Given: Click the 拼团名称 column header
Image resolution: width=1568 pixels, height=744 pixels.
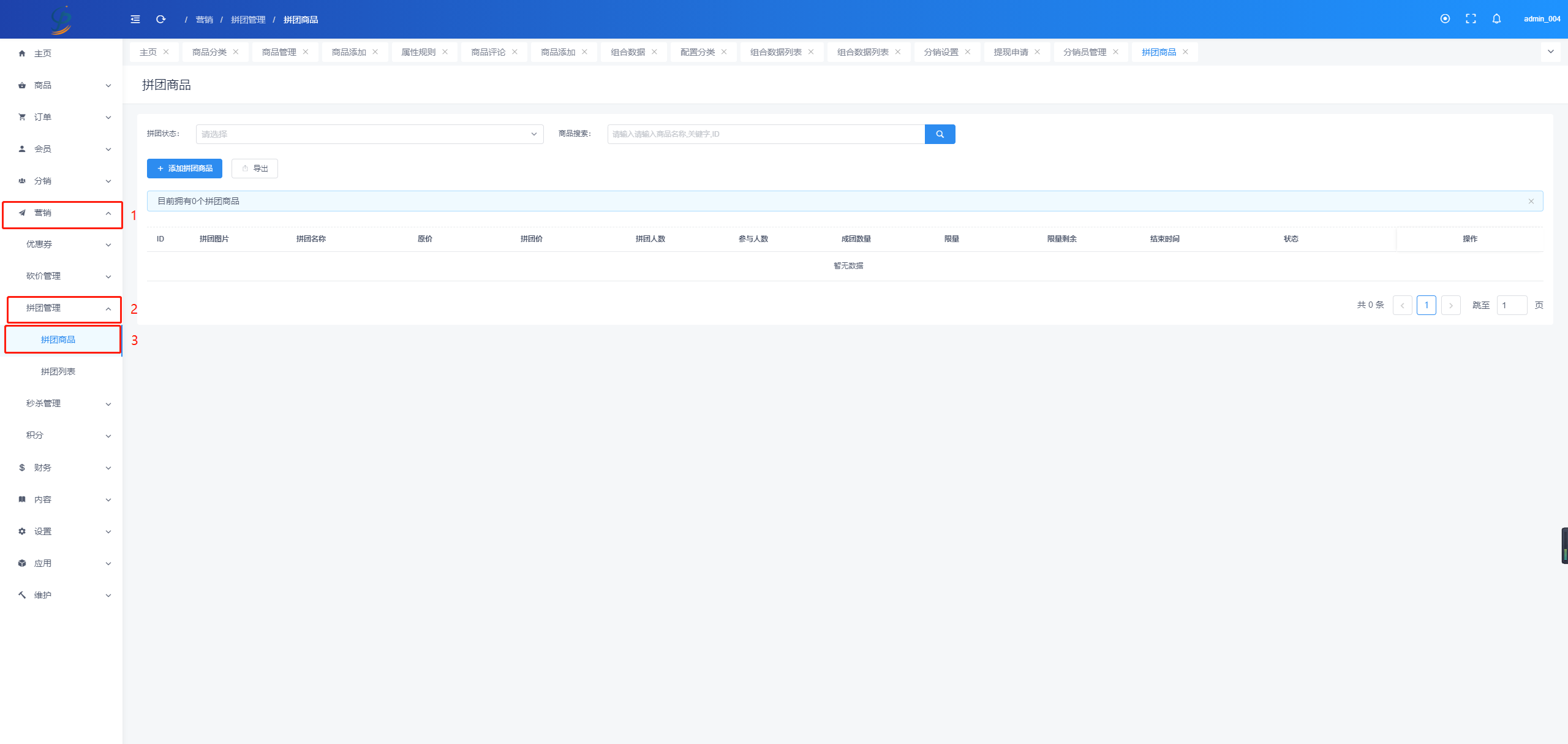Looking at the screenshot, I should click(x=311, y=239).
